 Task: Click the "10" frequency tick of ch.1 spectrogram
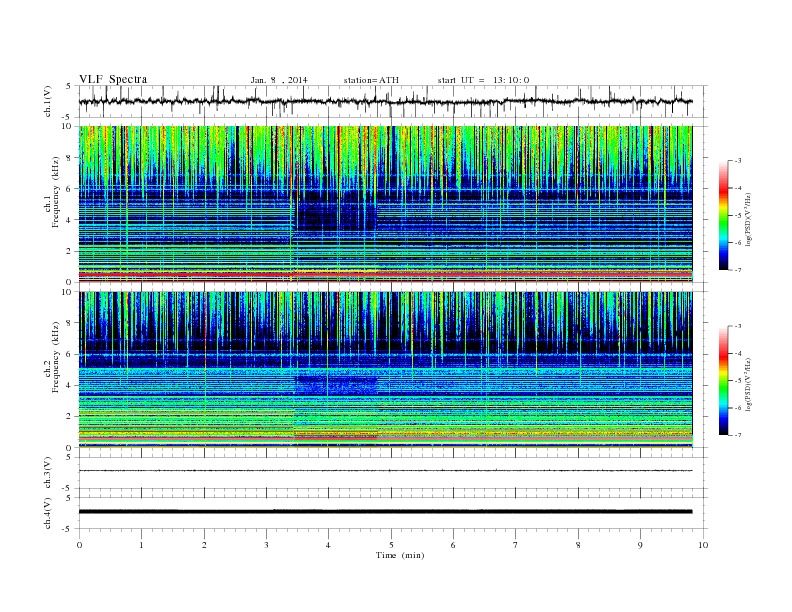[68, 126]
